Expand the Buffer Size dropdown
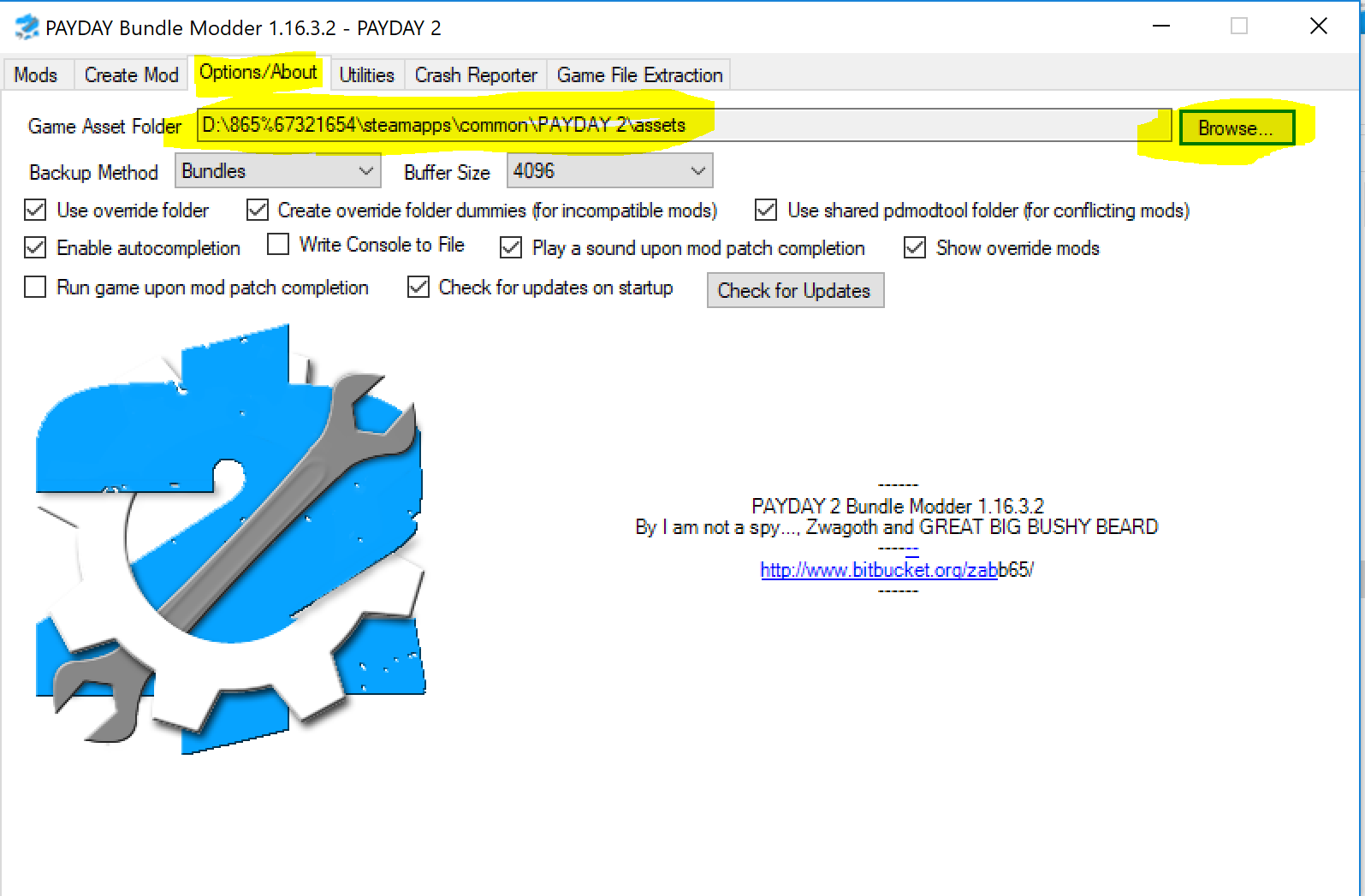The width and height of the screenshot is (1365, 896). point(609,171)
